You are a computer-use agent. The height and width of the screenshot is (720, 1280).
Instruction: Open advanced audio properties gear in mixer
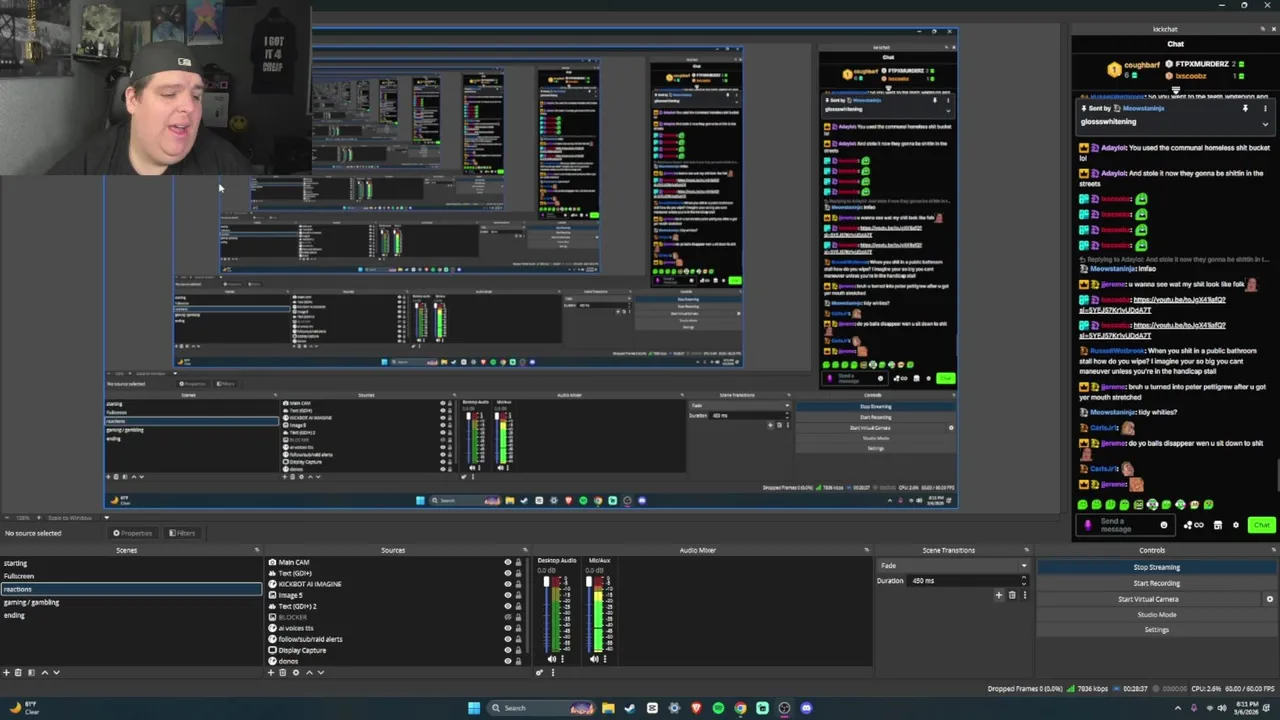pos(539,672)
